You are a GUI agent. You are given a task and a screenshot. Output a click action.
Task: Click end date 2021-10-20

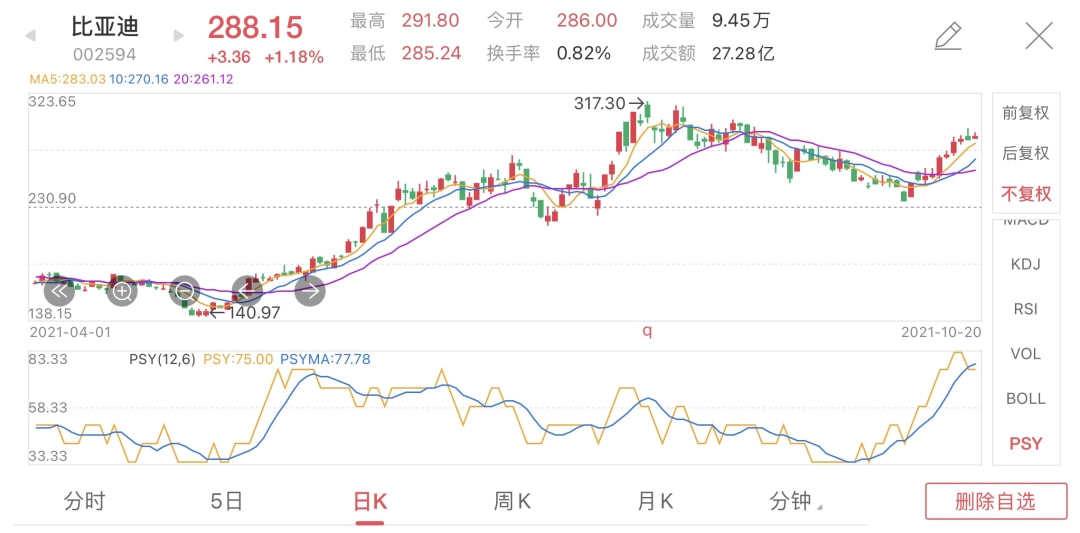(x=941, y=332)
